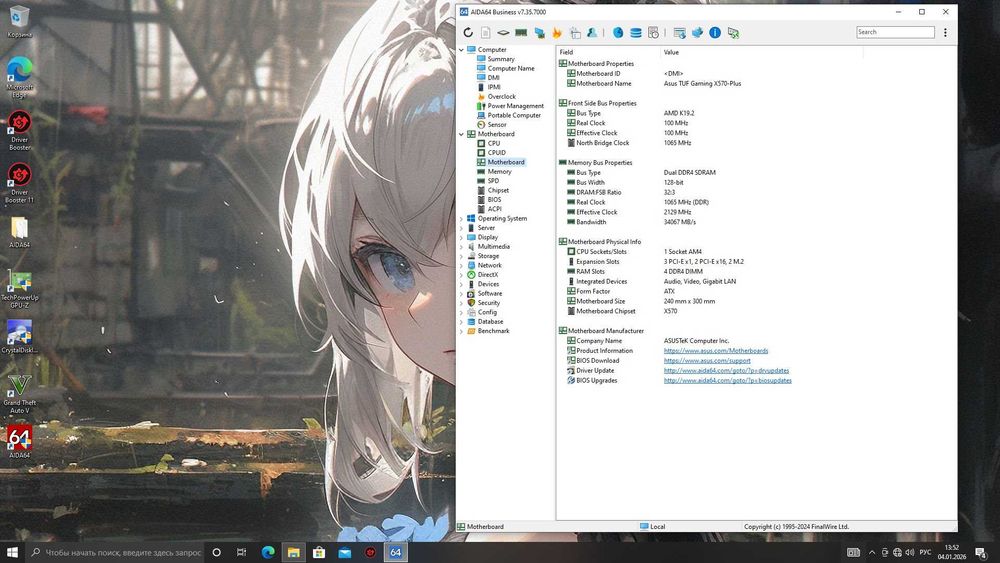Image resolution: width=1000 pixels, height=563 pixels.
Task: Click the CPUID panel icon in toolbar
Action: (575, 33)
